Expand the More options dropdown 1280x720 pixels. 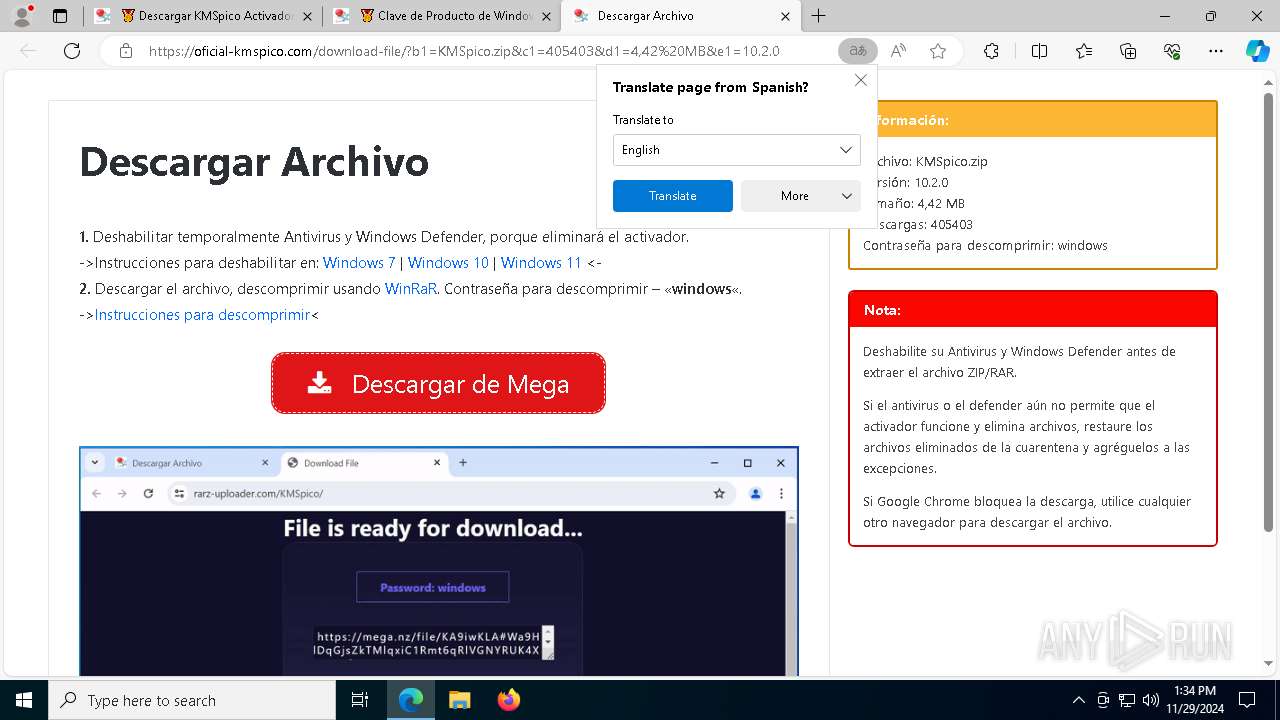tap(801, 196)
